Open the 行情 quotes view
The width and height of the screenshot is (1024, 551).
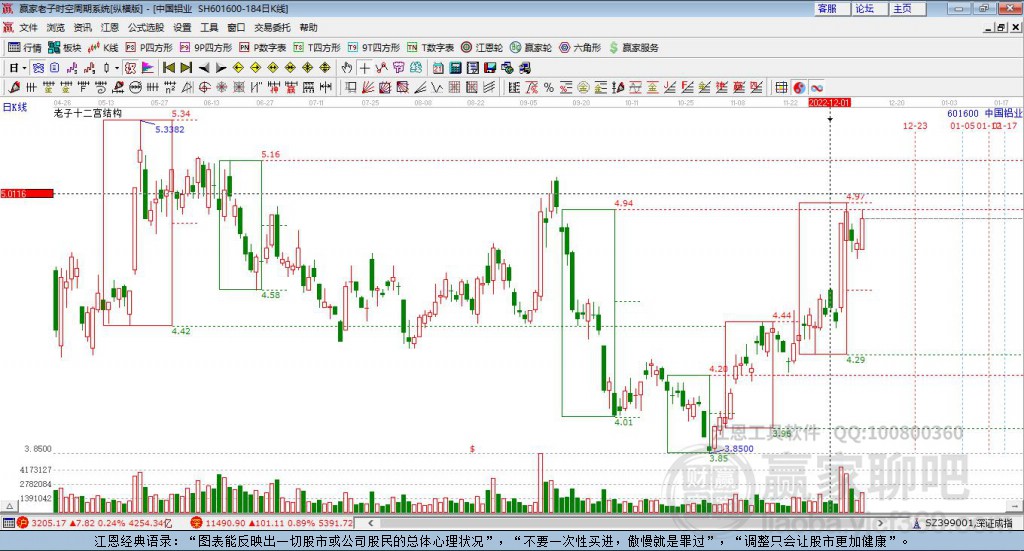point(25,48)
